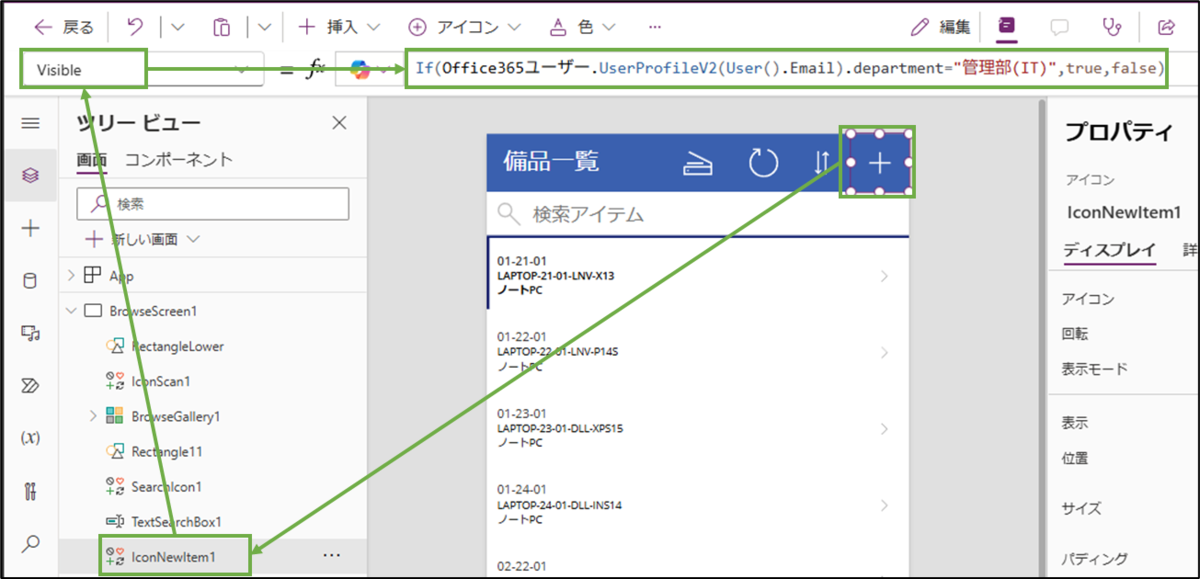Open the toolbar overflow ellipsis
This screenshot has height=579, width=1200.
(x=654, y=27)
